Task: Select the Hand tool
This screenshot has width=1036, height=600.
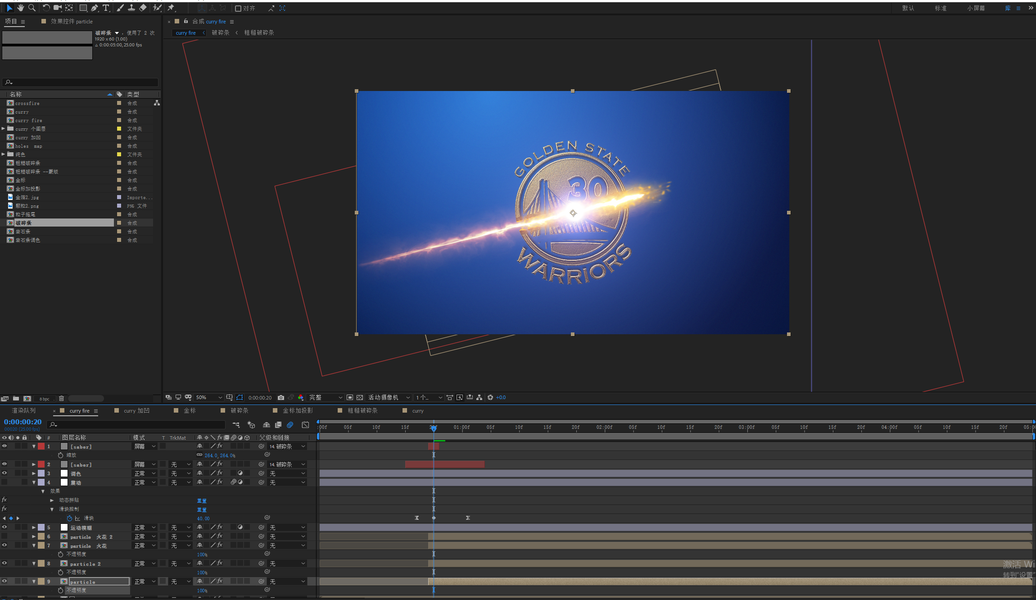Action: tap(20, 8)
